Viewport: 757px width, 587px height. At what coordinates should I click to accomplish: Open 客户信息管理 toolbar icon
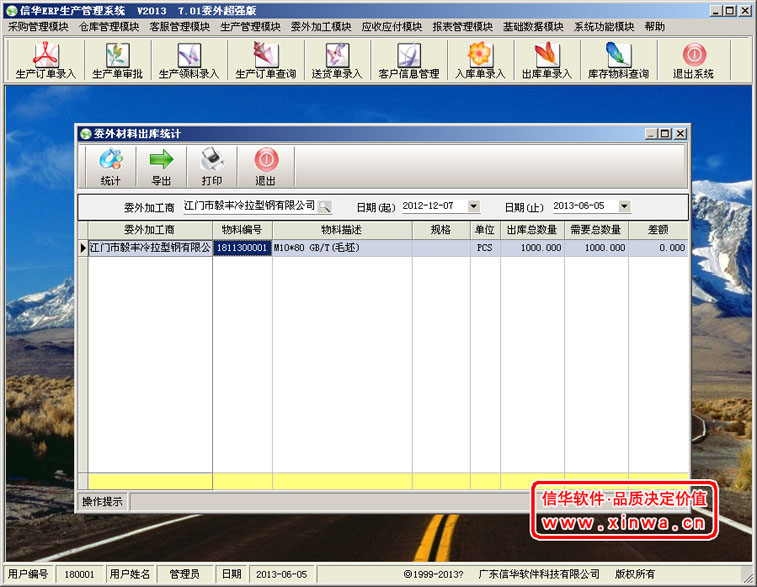tap(409, 60)
